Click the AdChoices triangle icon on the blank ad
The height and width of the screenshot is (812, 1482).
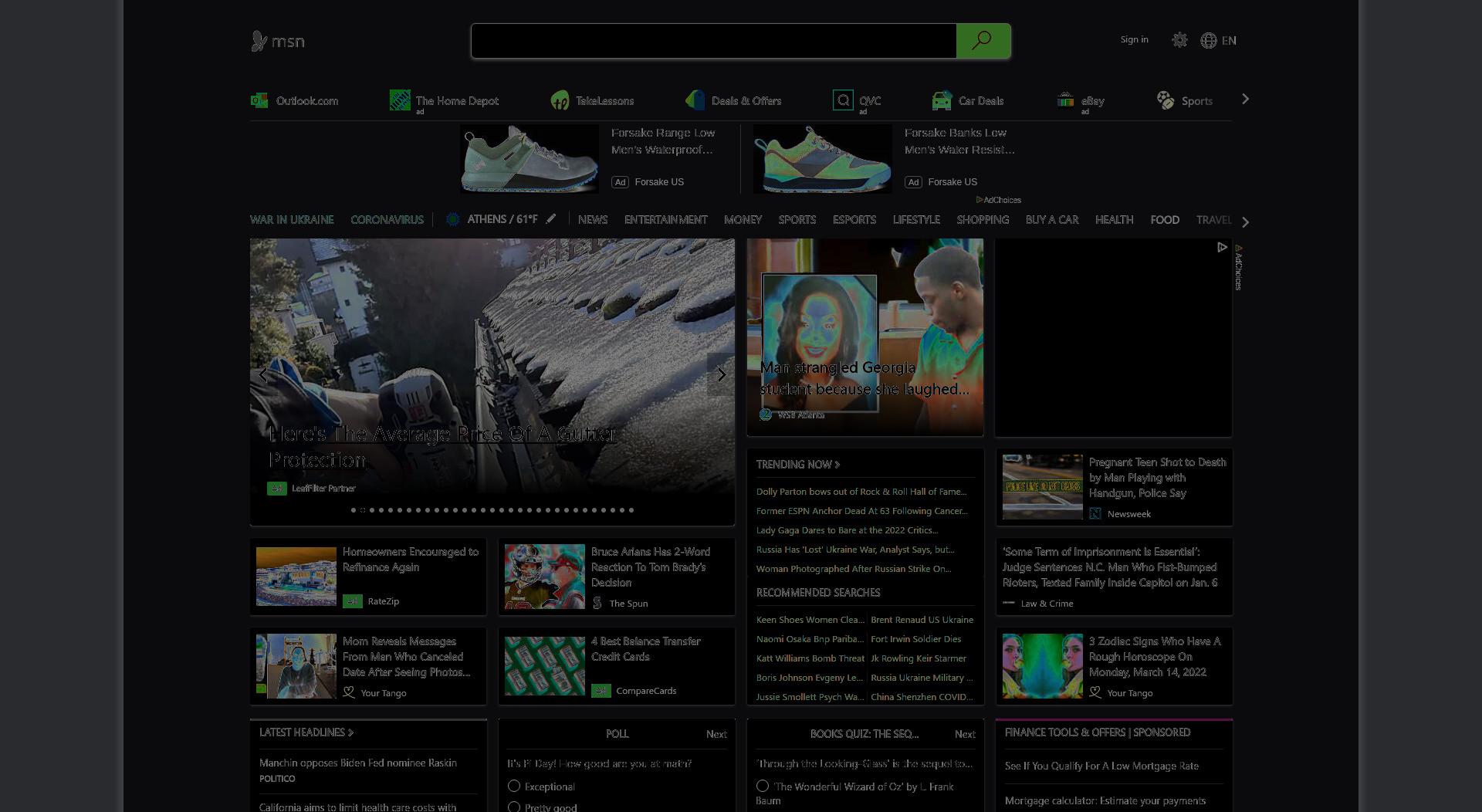(1222, 248)
